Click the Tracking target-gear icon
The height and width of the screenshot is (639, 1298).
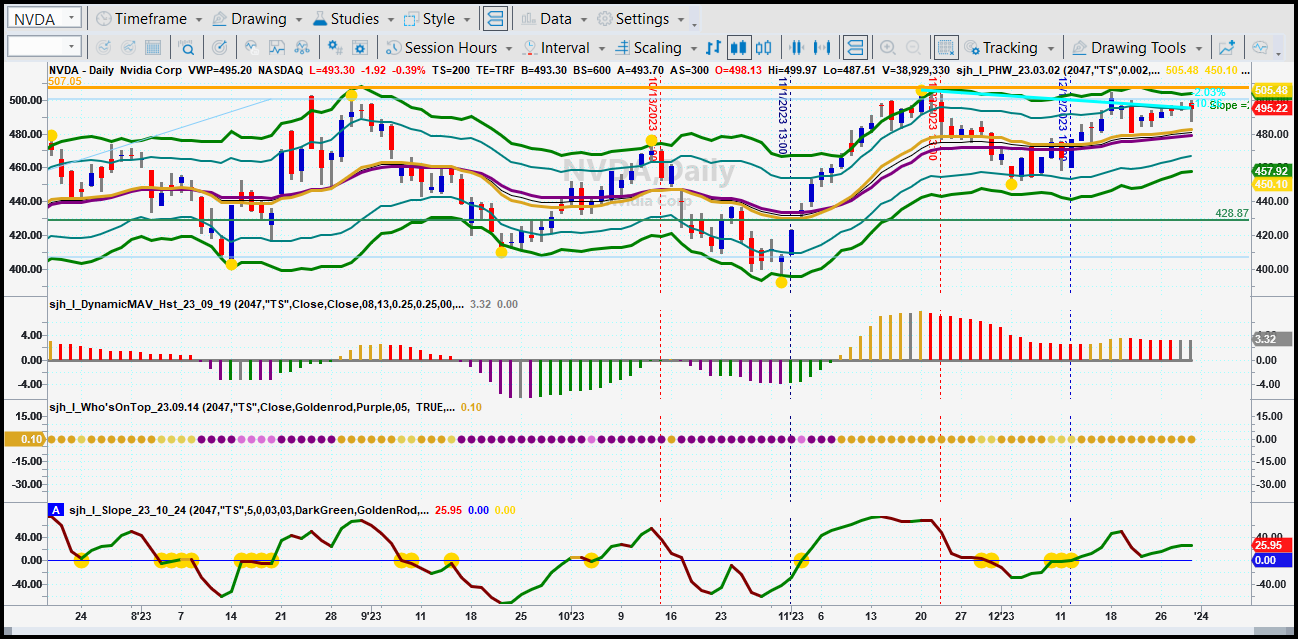coord(971,48)
